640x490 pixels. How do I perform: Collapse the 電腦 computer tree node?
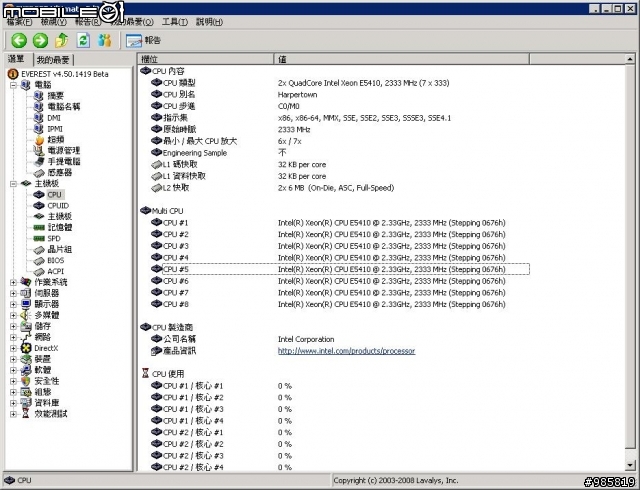(x=13, y=85)
